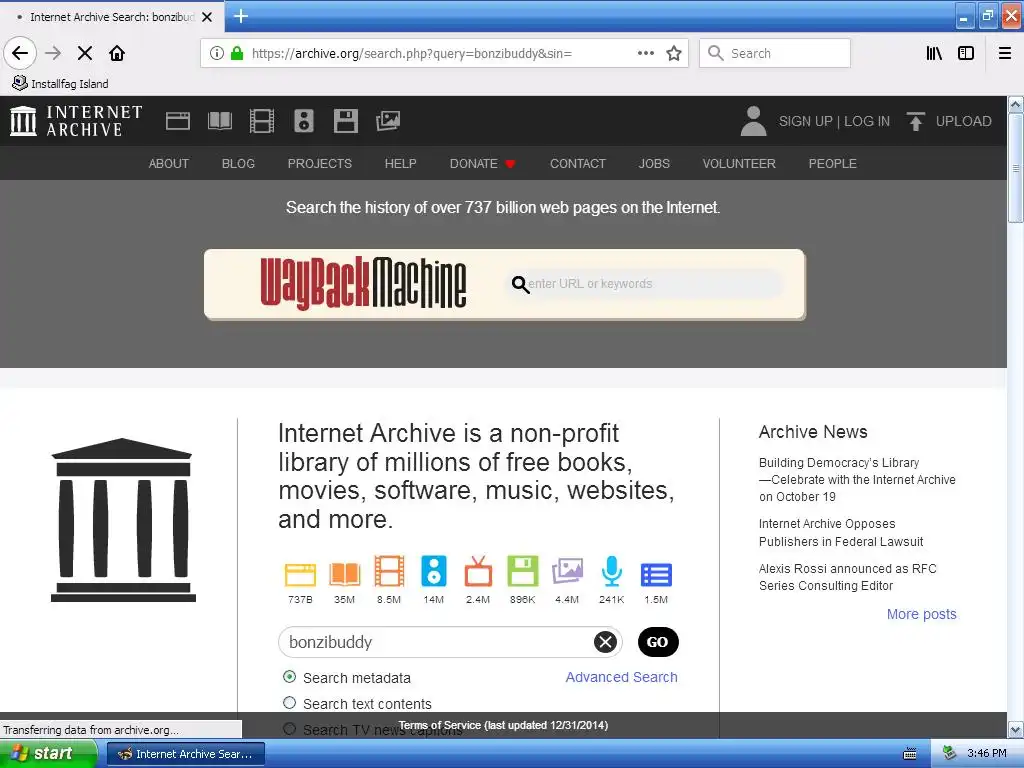The width and height of the screenshot is (1024, 768).
Task: Open the HELP menu item
Action: pyautogui.click(x=400, y=163)
